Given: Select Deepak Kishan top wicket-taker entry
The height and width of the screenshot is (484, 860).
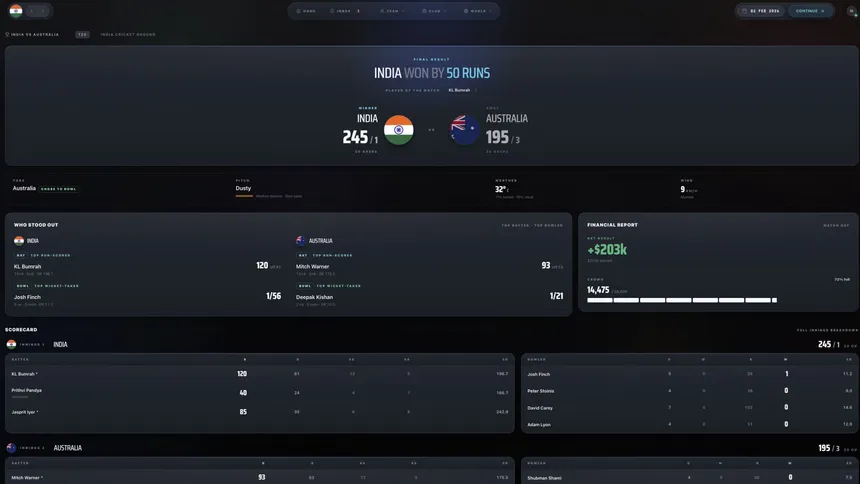Looking at the screenshot, I should tap(429, 297).
